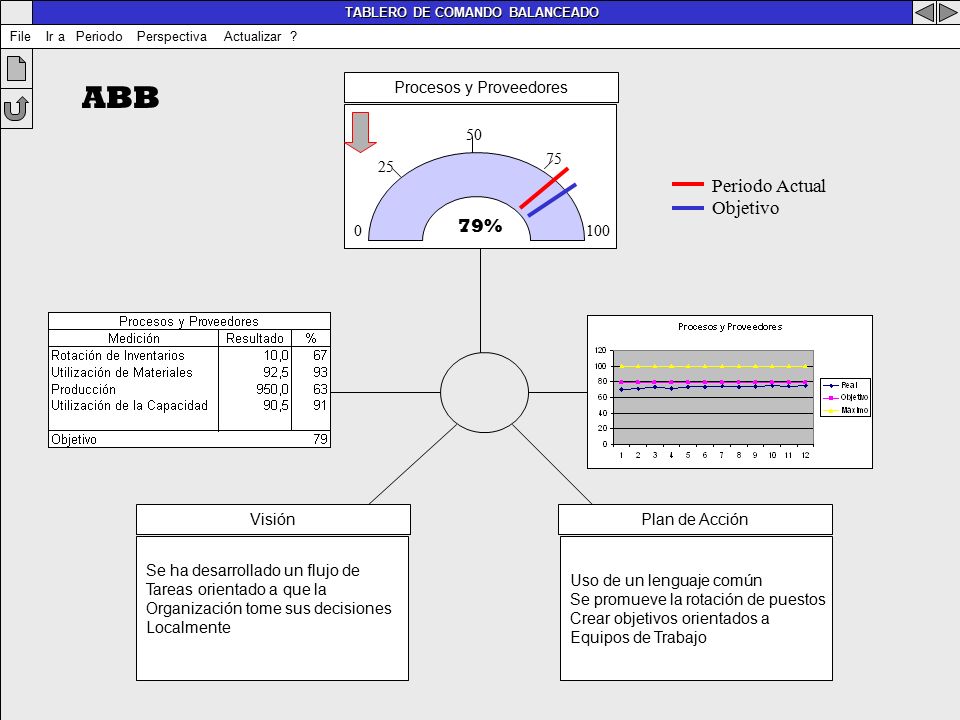Click the chart title Procesos y Proveedores
This screenshot has height=720, width=960.
coord(730,327)
